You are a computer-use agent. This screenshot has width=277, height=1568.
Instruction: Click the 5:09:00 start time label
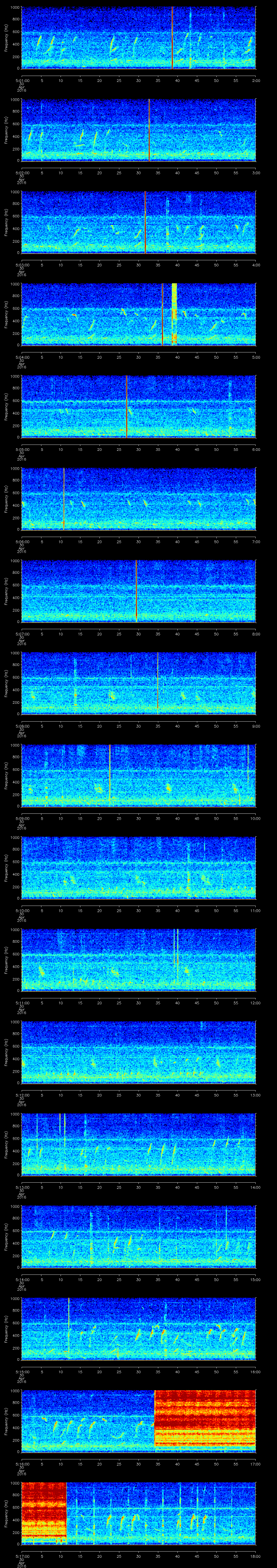(x=22, y=819)
